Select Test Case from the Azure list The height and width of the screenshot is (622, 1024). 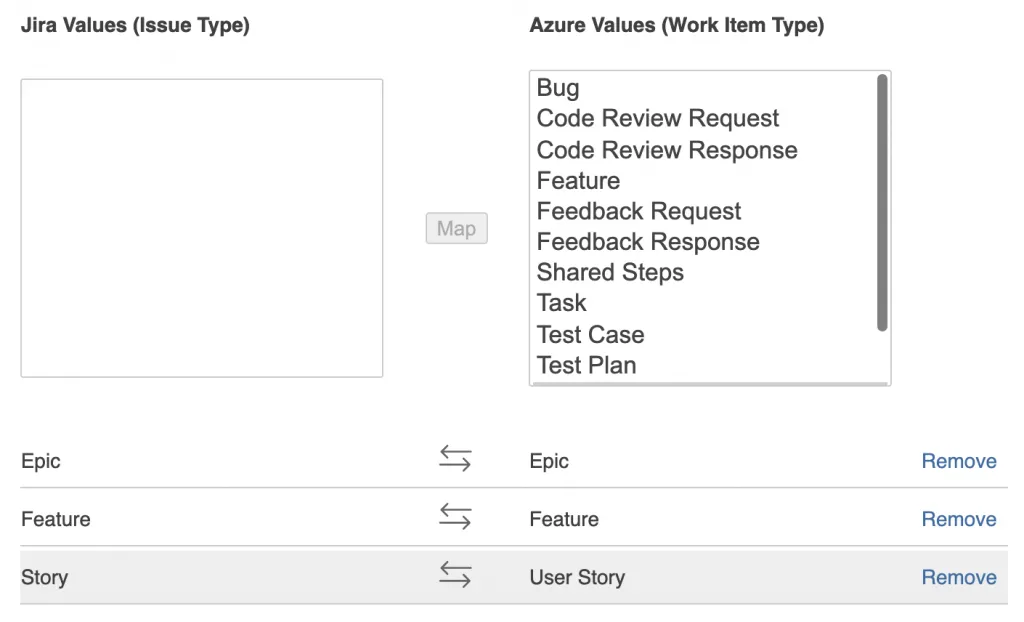click(590, 334)
